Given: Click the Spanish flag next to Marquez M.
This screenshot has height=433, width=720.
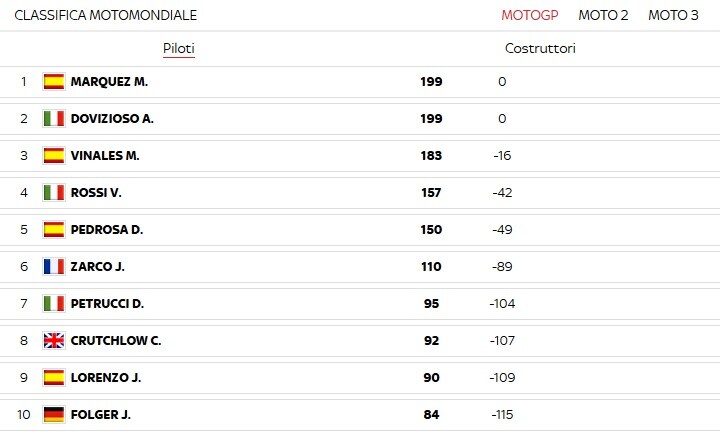Looking at the screenshot, I should [x=54, y=82].
